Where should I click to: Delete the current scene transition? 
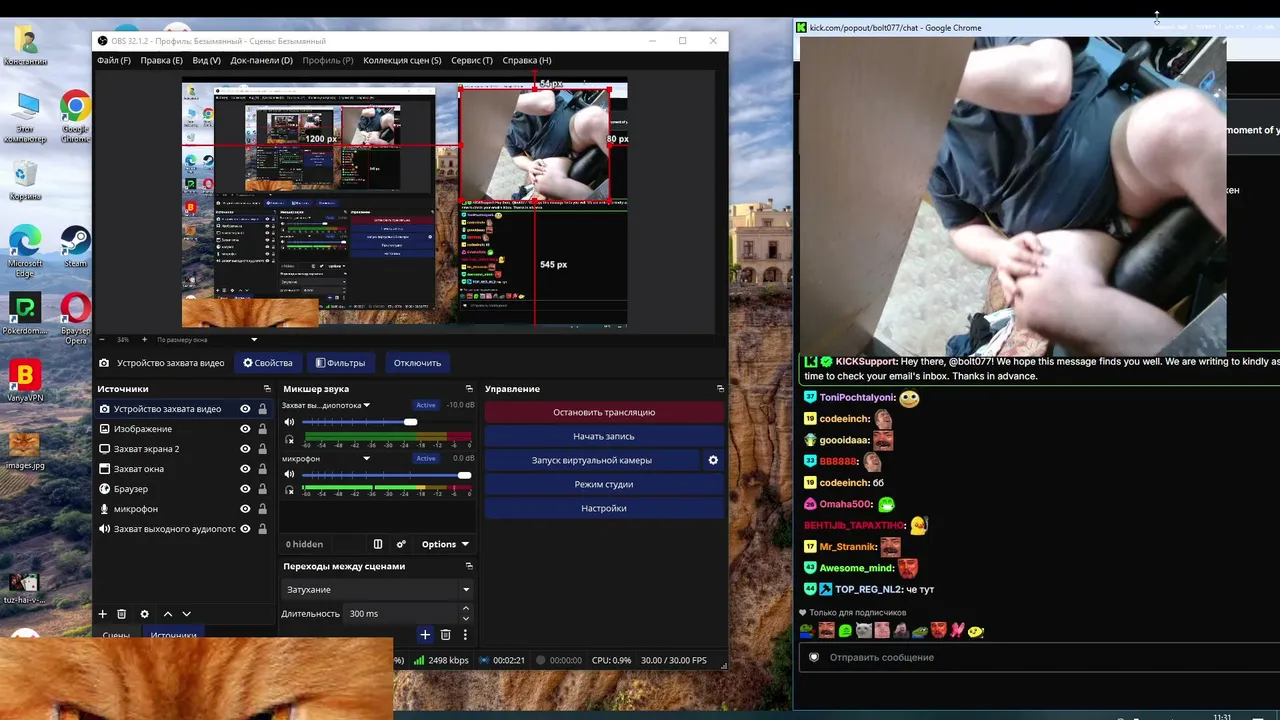(446, 634)
